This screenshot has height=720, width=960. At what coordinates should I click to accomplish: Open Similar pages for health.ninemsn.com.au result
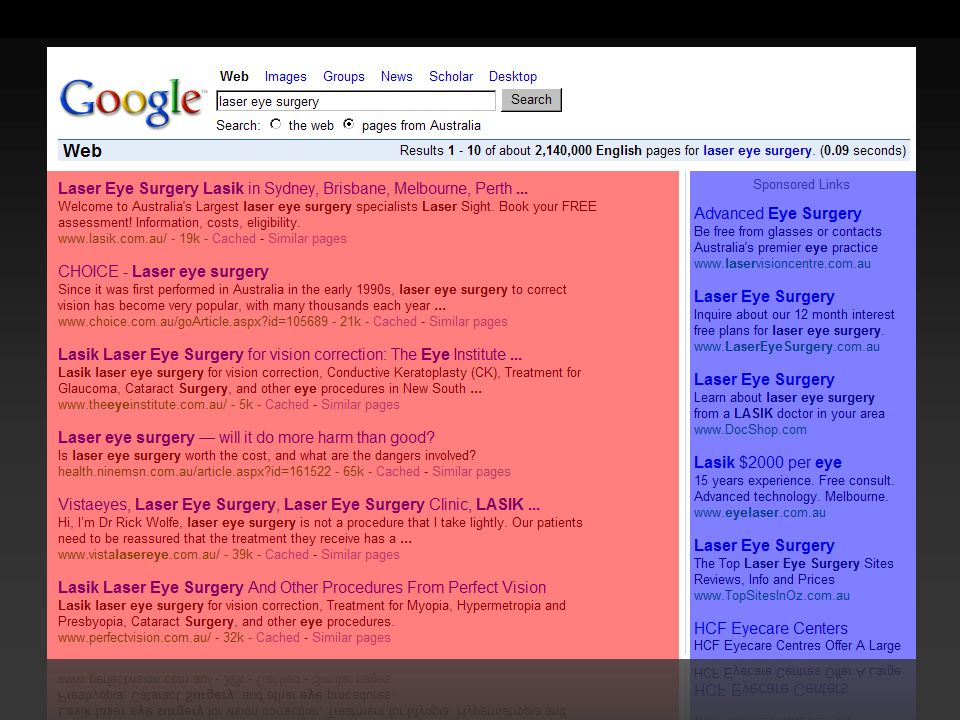click(471, 471)
